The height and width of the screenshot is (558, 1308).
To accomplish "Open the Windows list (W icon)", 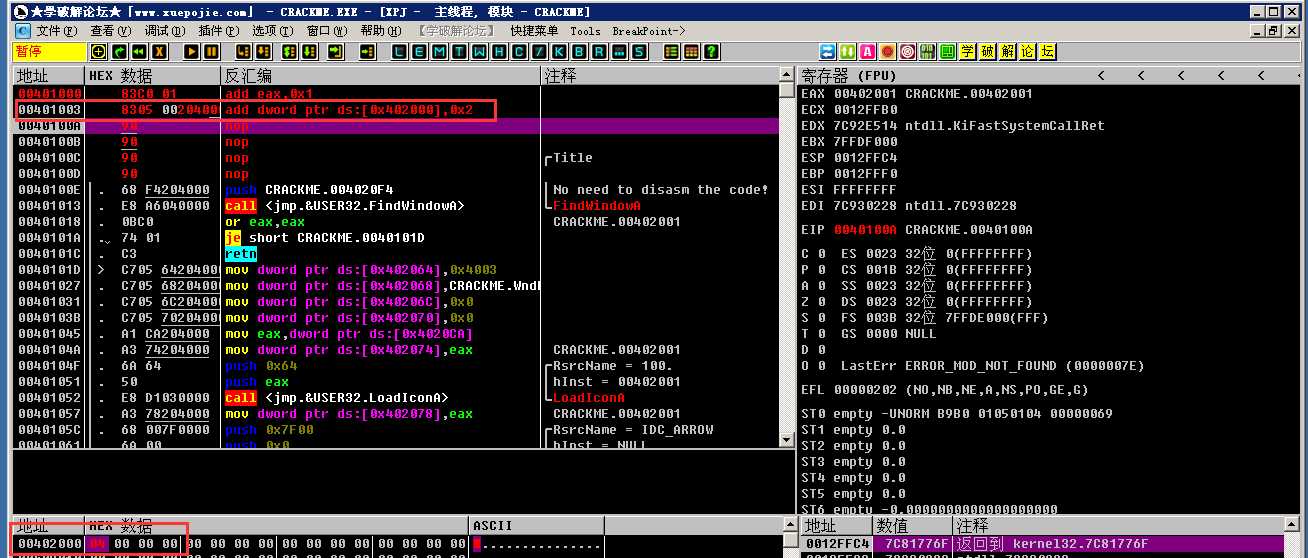I will [480, 51].
